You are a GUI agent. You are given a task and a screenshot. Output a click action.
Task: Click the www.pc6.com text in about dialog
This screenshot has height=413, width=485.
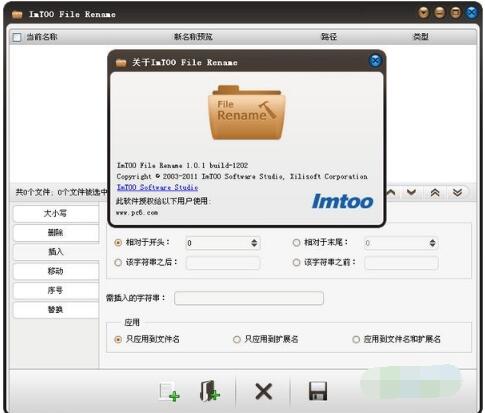(137, 213)
